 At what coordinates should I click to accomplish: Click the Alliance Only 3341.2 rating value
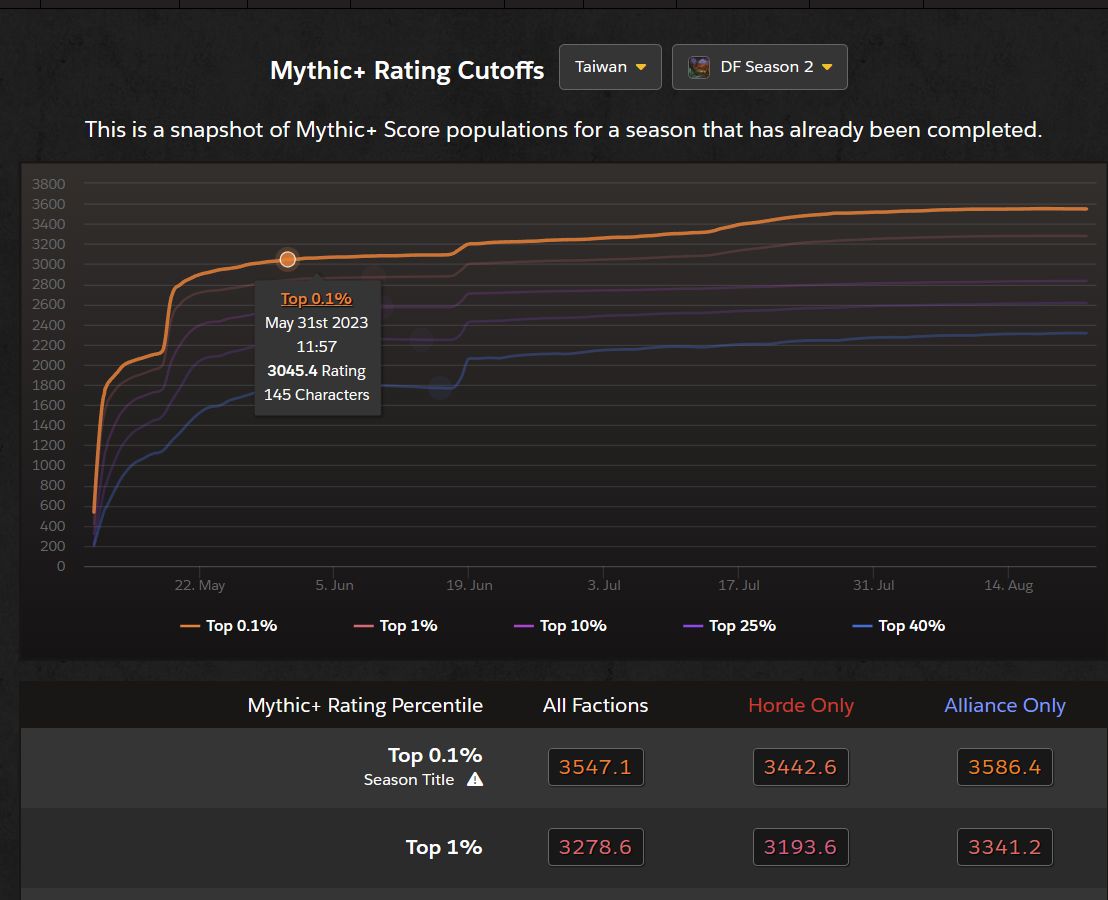tap(1004, 847)
